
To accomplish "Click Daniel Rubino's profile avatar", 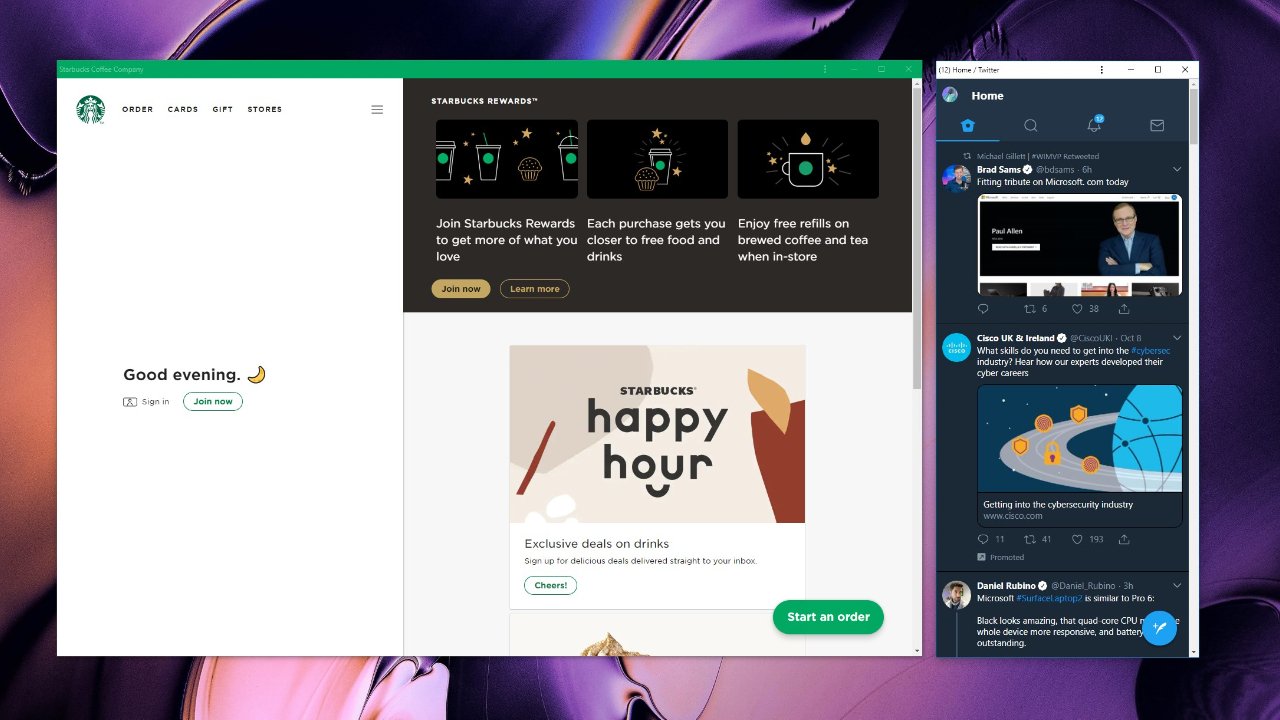I will (957, 594).
